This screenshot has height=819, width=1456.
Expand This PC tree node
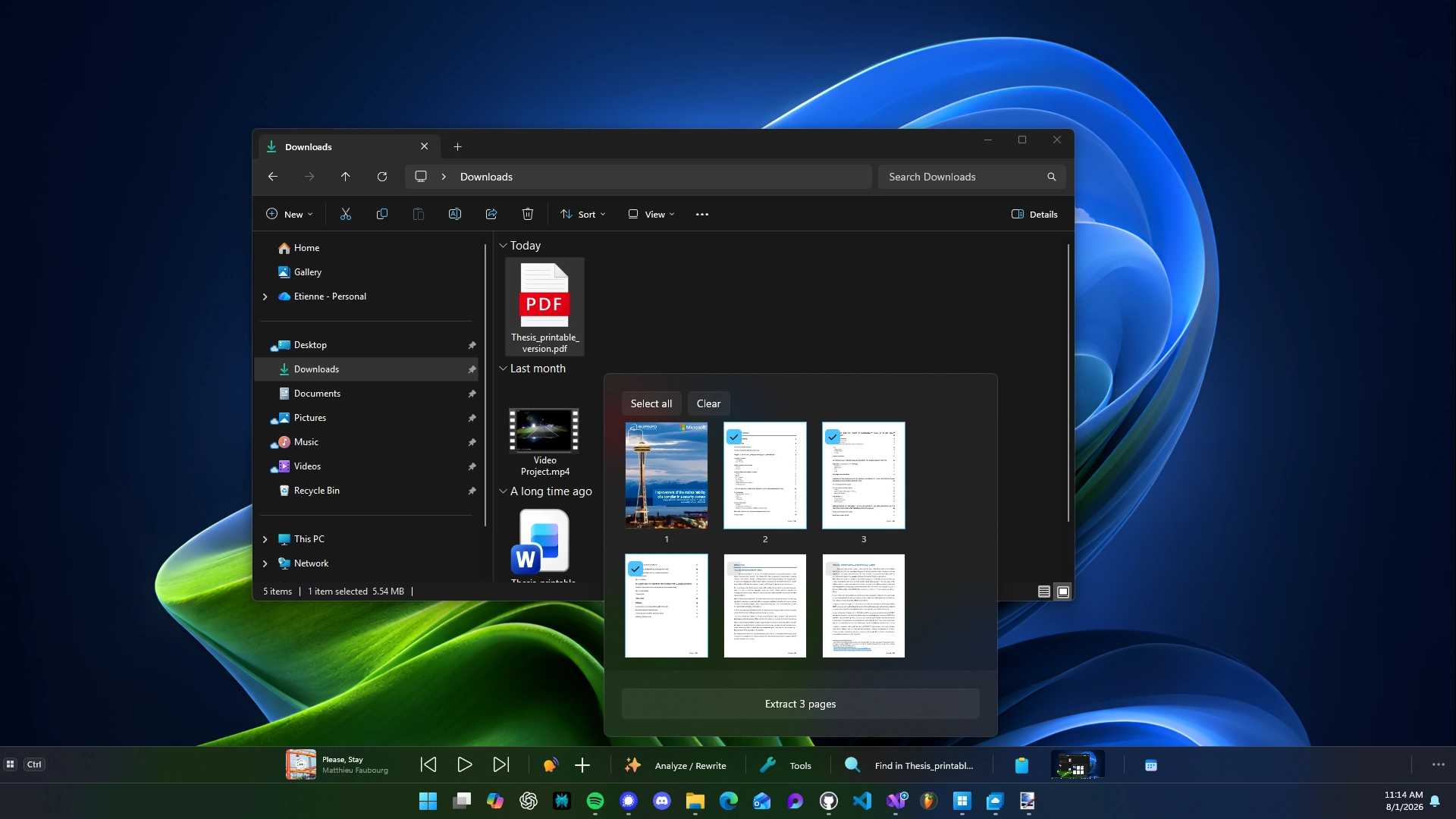click(265, 539)
